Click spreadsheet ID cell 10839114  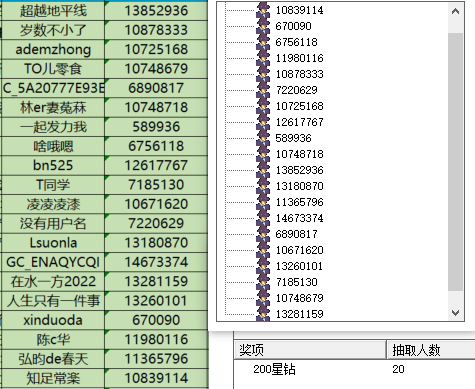pos(156,378)
